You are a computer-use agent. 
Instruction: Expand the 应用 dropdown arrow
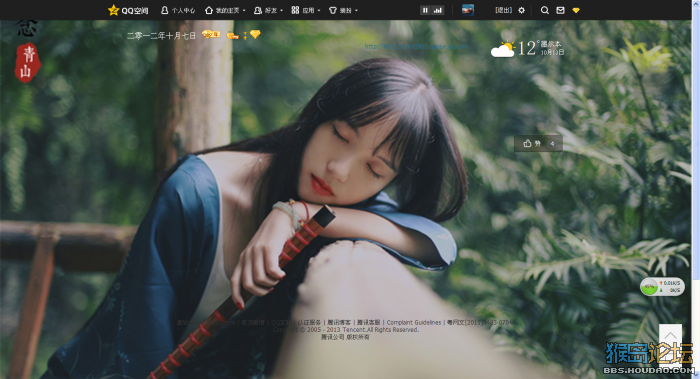319,11
